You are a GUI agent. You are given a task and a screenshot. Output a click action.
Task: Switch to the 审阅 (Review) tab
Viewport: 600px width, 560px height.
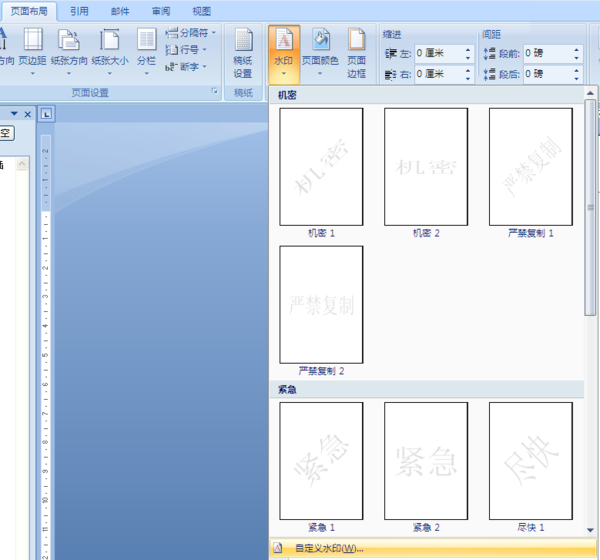160,11
